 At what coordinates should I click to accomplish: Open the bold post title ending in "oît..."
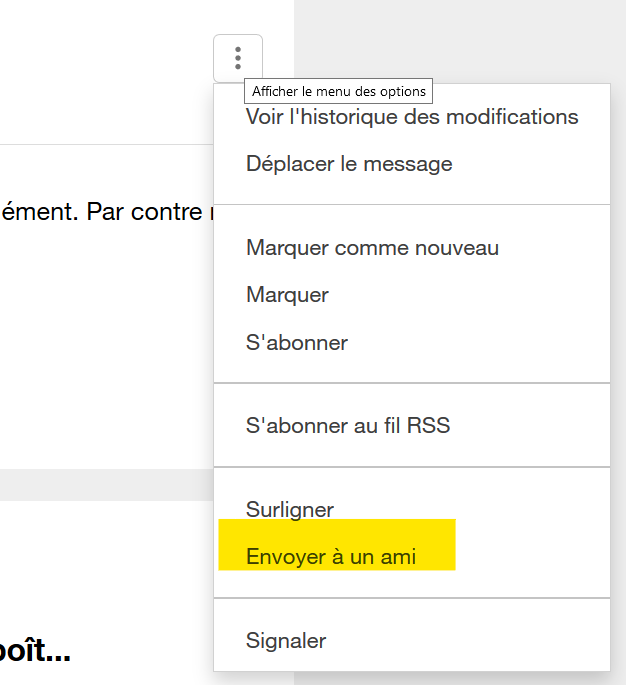[35, 654]
